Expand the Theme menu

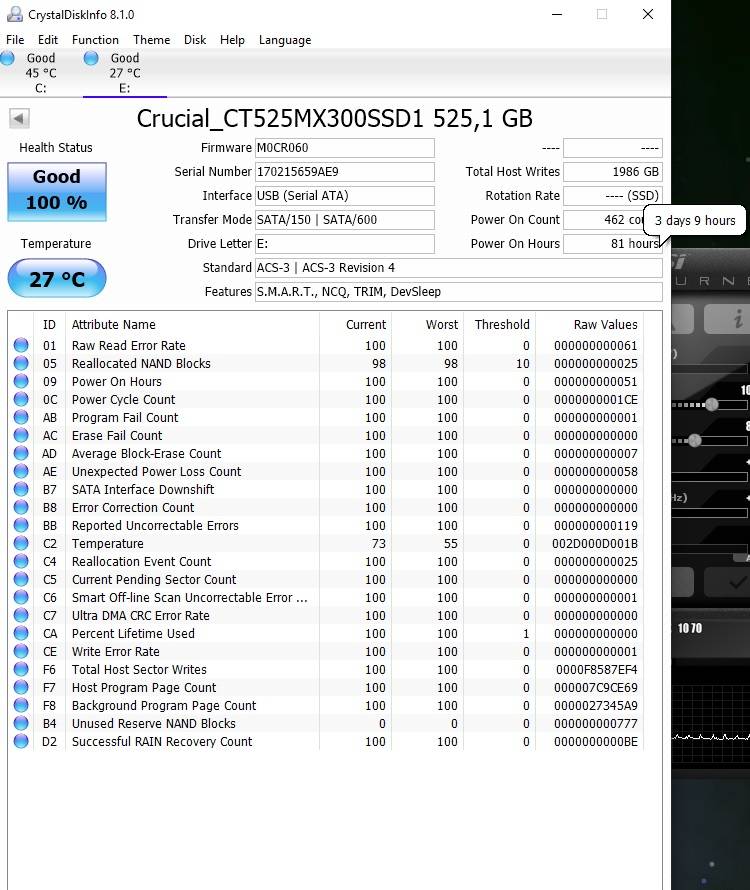[x=151, y=40]
